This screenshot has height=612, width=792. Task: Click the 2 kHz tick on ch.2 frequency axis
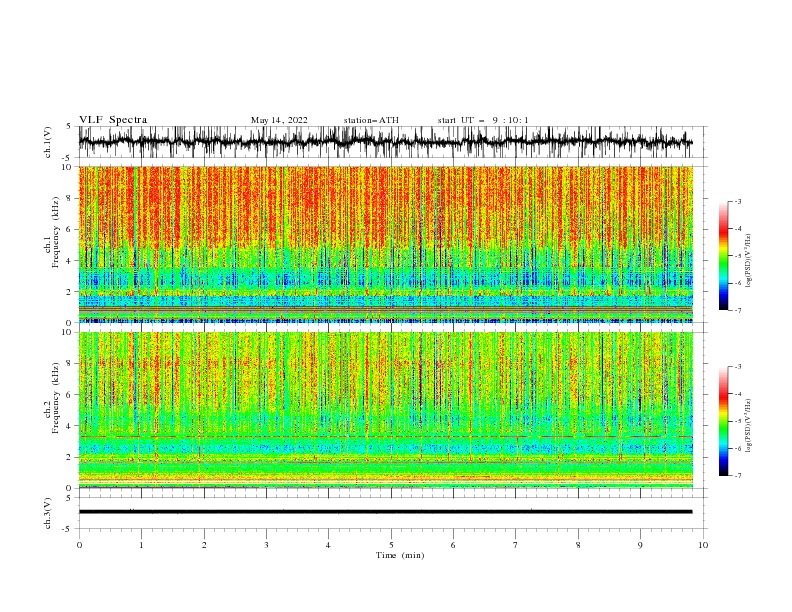(x=70, y=457)
